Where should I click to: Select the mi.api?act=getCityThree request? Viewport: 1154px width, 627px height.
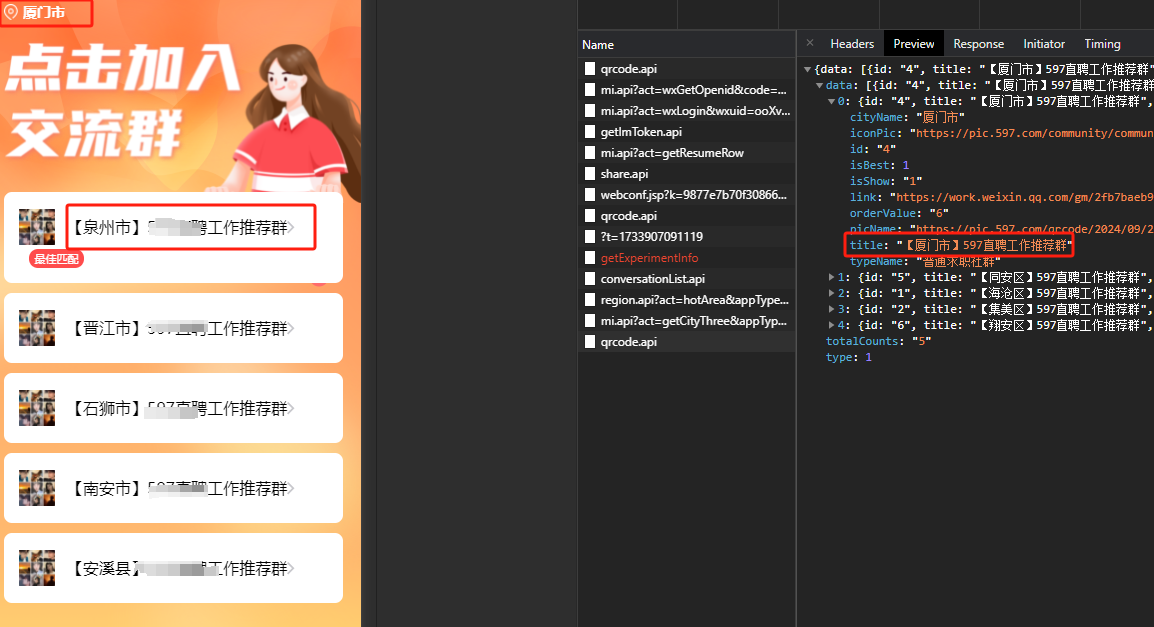point(686,321)
